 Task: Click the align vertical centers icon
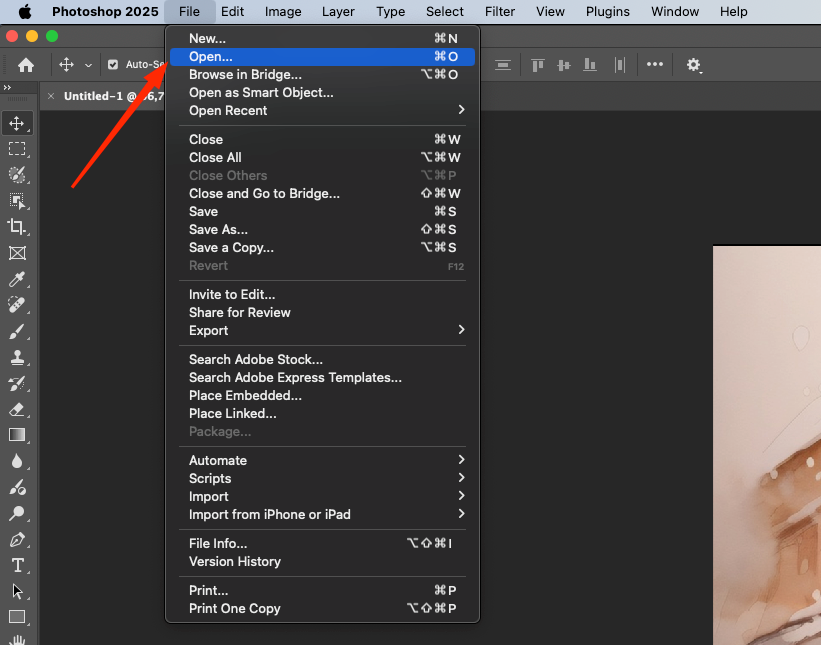tap(564, 65)
